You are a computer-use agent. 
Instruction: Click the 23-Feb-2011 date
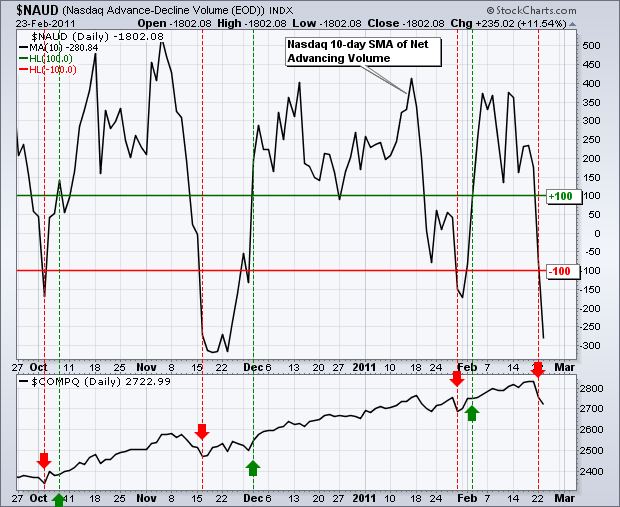tap(45, 23)
